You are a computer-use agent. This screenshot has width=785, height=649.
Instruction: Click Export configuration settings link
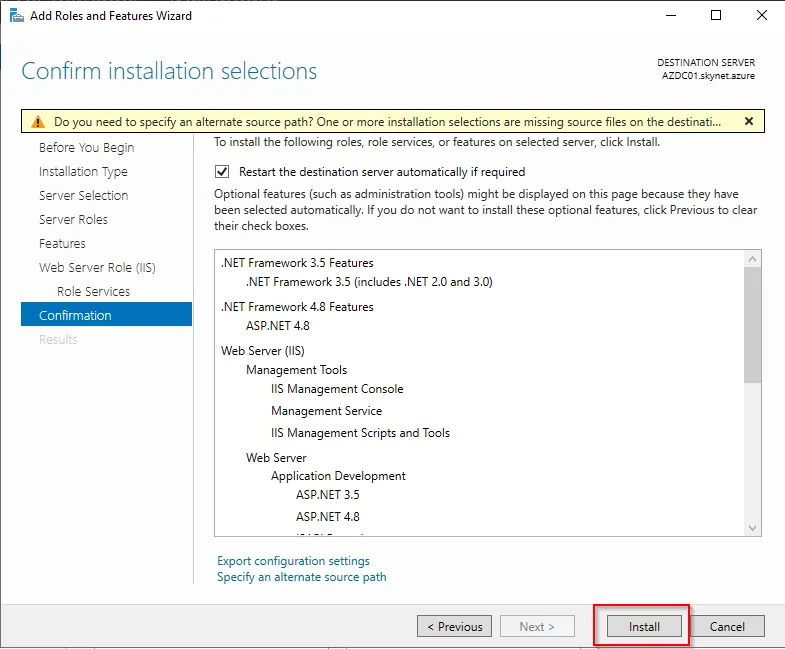293,561
